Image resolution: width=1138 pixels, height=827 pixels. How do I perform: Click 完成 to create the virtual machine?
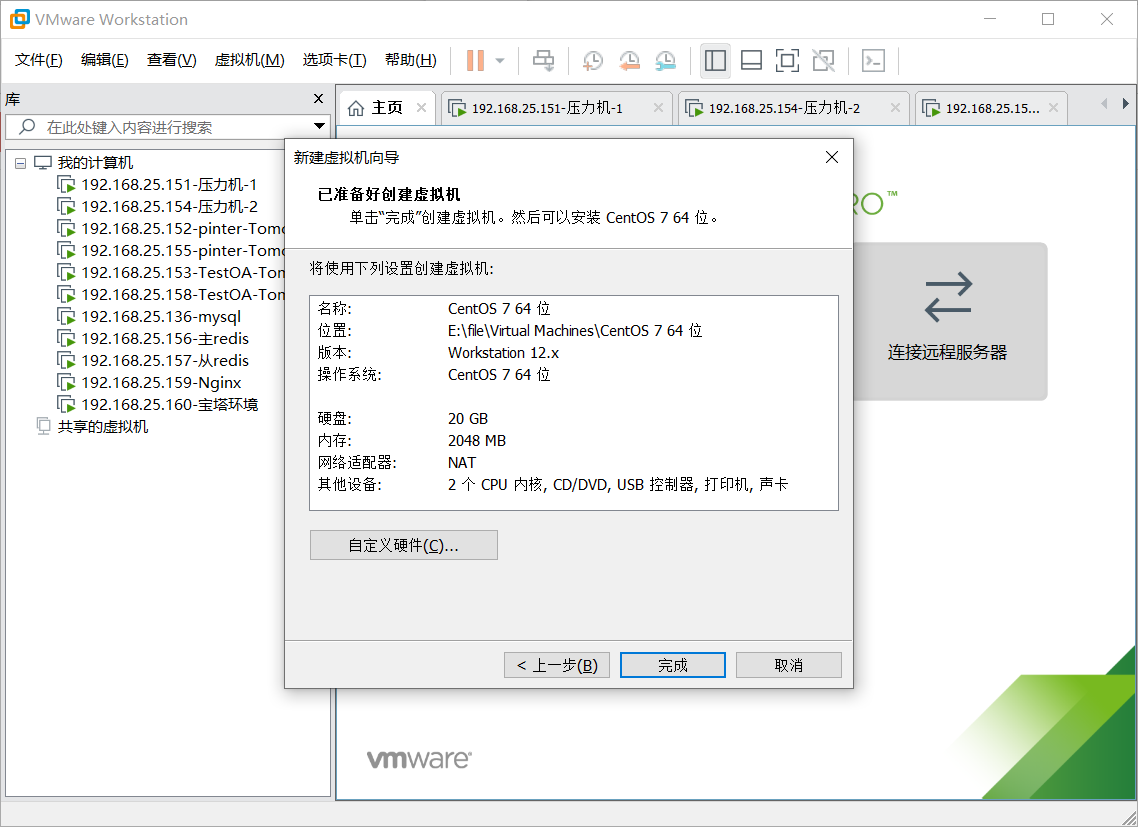(673, 665)
